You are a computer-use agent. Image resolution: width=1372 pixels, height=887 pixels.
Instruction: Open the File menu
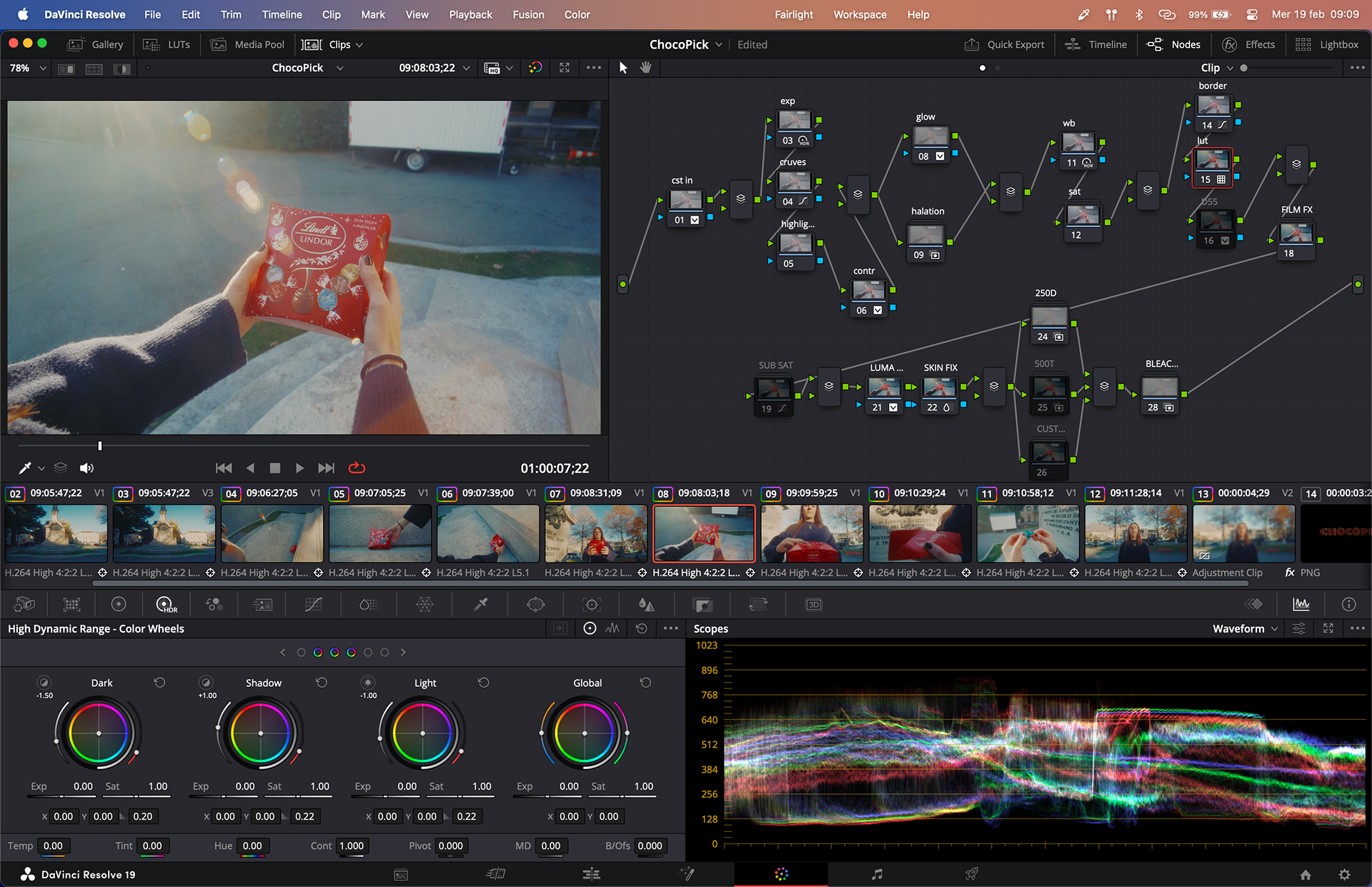coord(152,14)
